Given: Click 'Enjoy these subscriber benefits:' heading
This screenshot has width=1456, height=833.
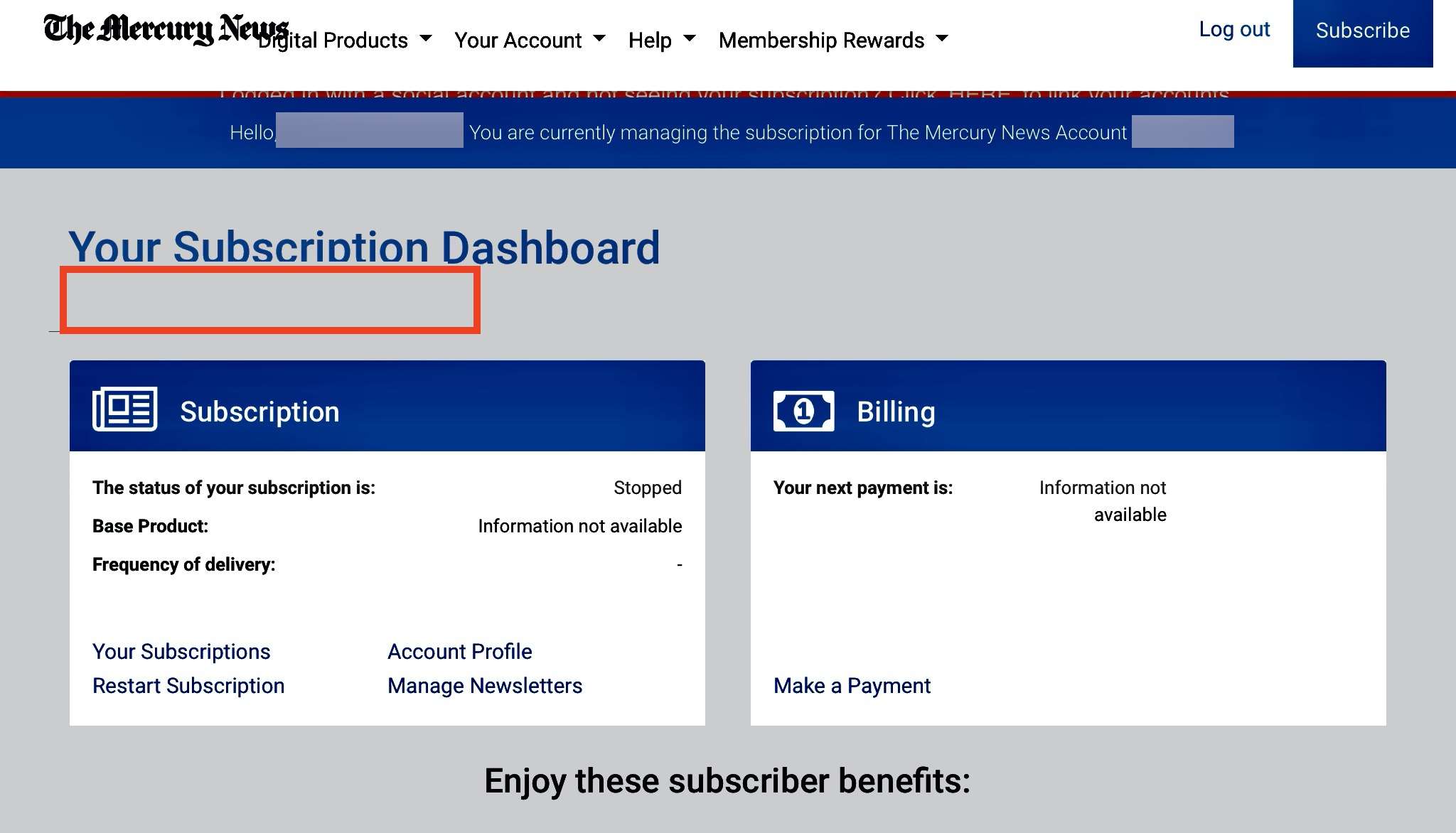Looking at the screenshot, I should [x=727, y=780].
